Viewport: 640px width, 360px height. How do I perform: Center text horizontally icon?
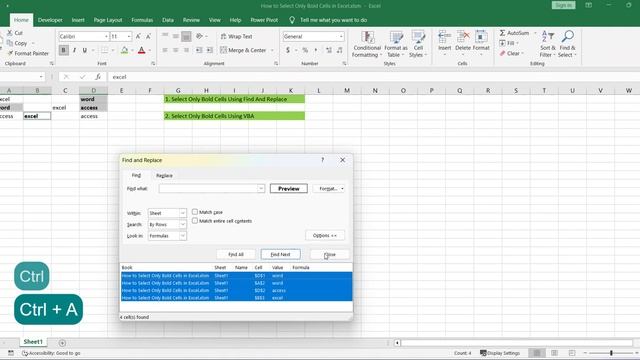(176, 50)
